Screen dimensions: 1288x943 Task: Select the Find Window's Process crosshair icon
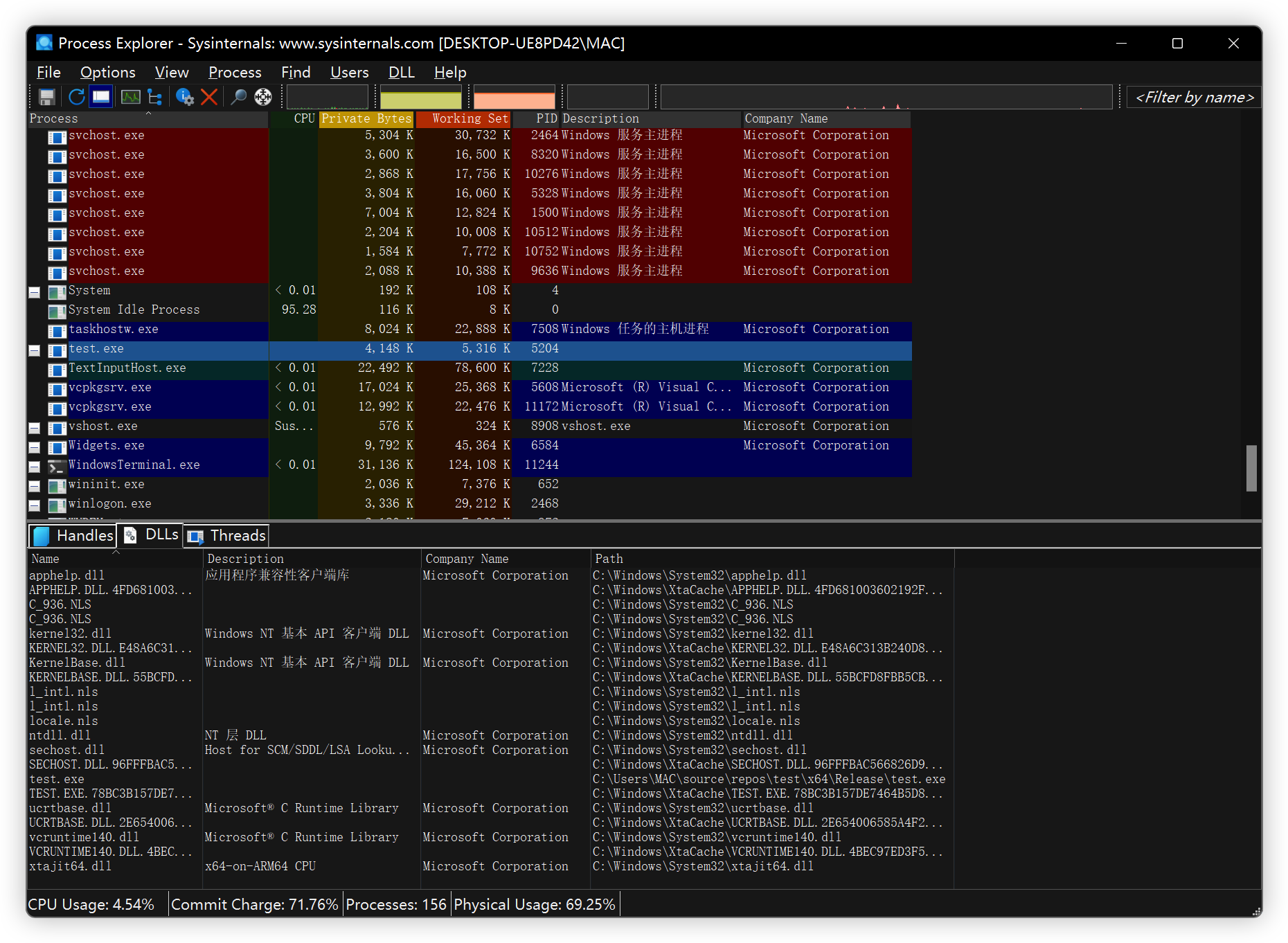263,97
